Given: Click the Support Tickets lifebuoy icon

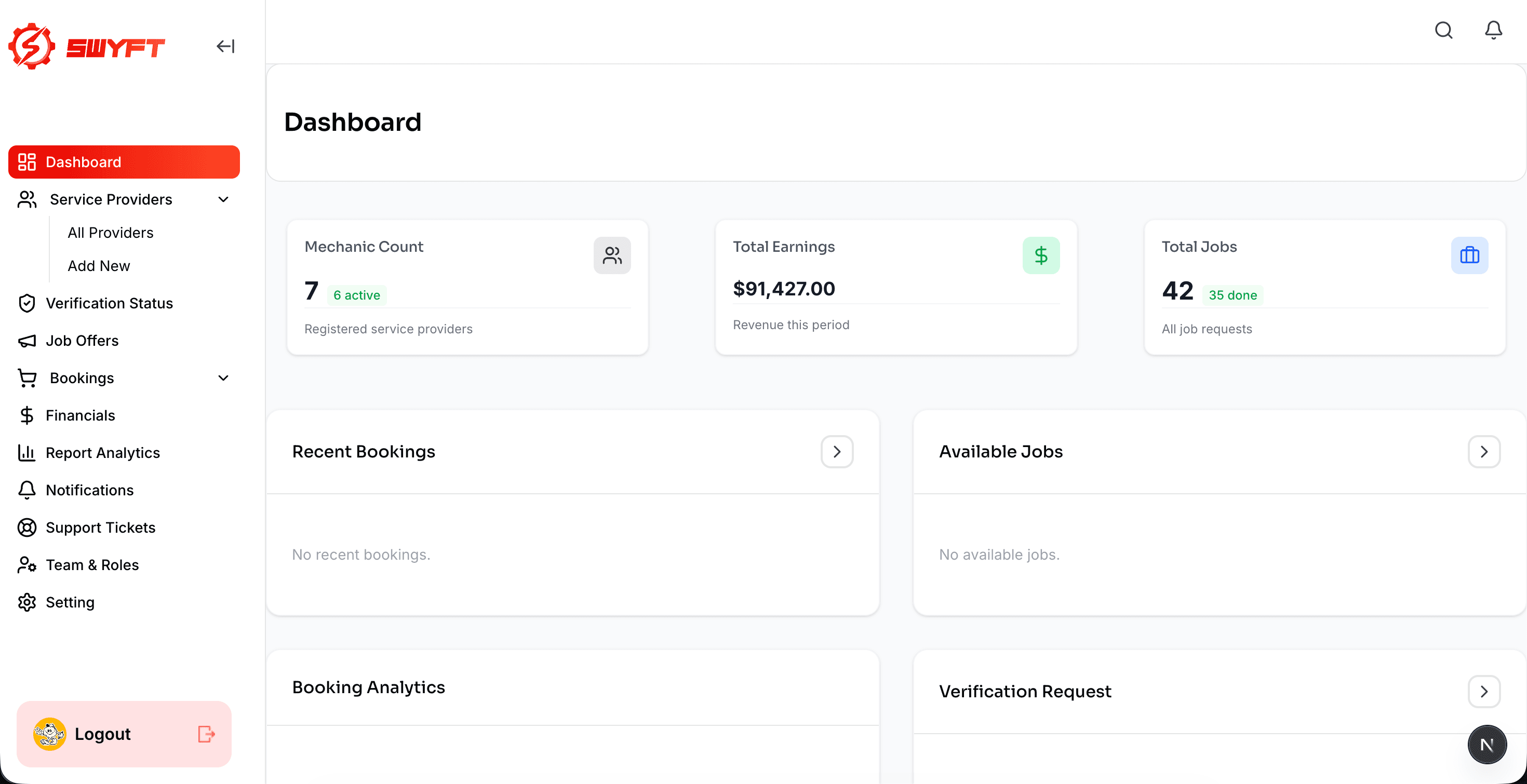Looking at the screenshot, I should pos(26,527).
